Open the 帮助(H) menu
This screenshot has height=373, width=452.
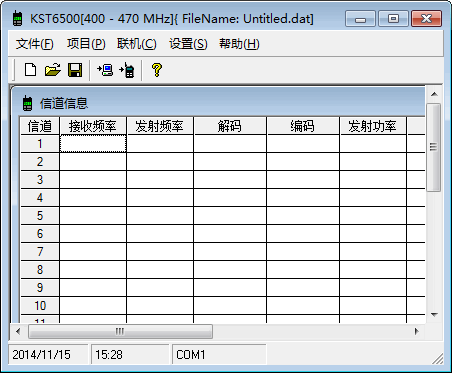[x=239, y=44]
